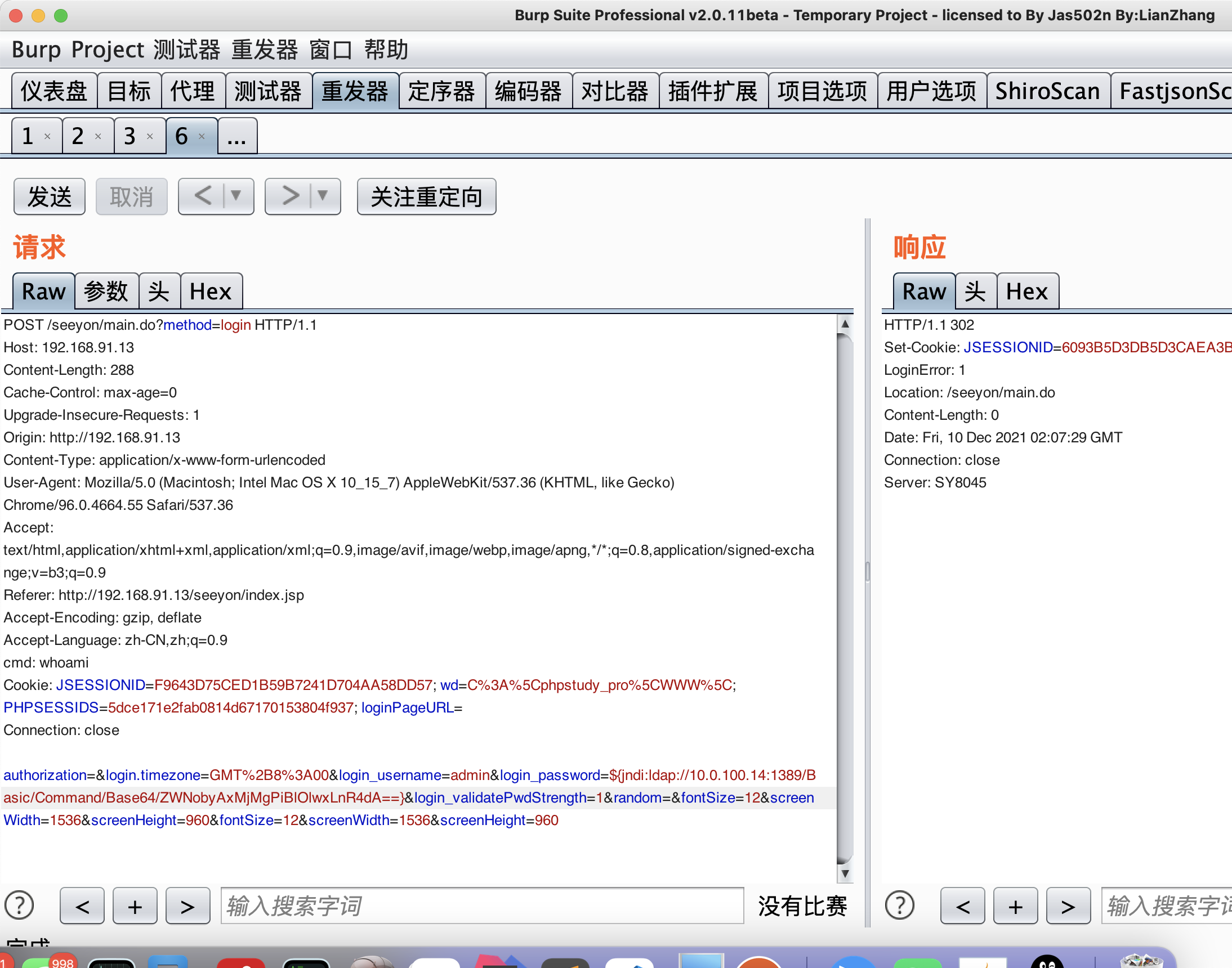Open the 代理 proxy tab
Viewport: 1232px width, 968px height.
(193, 91)
